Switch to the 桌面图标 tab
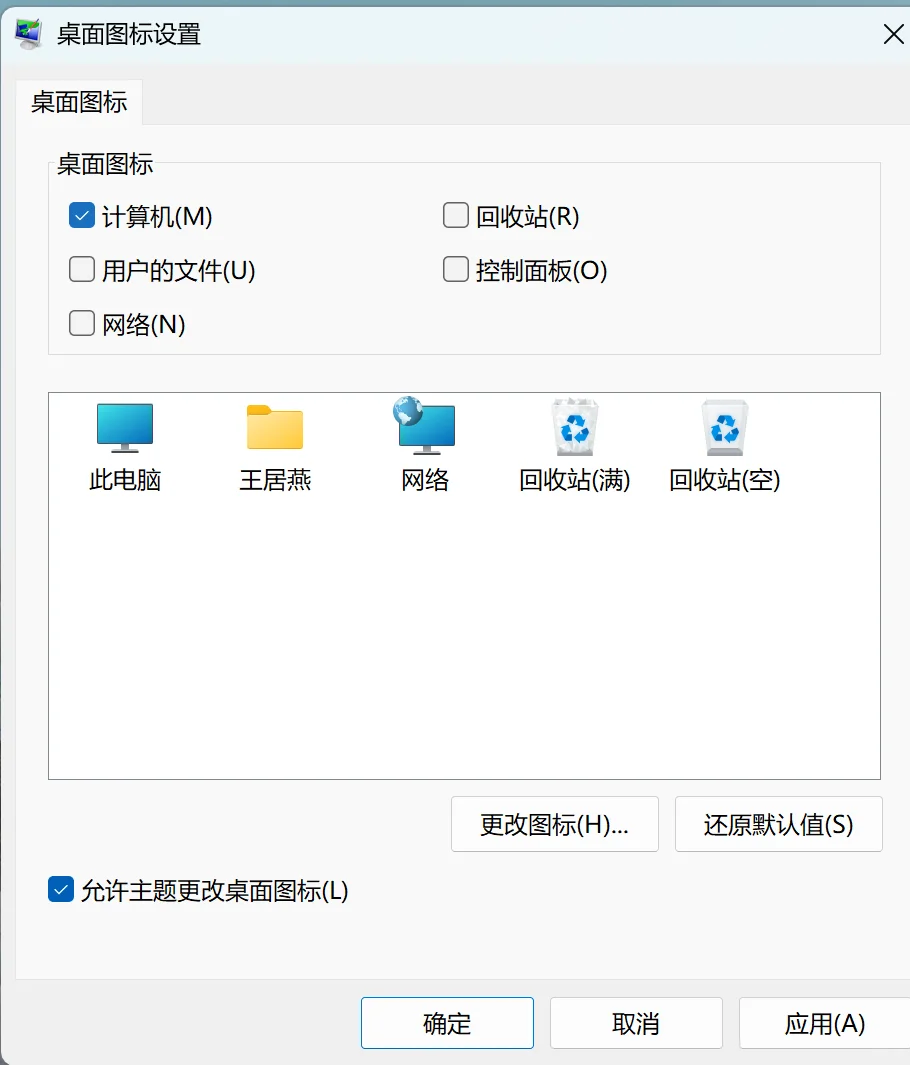The height and width of the screenshot is (1065, 910). [x=79, y=101]
